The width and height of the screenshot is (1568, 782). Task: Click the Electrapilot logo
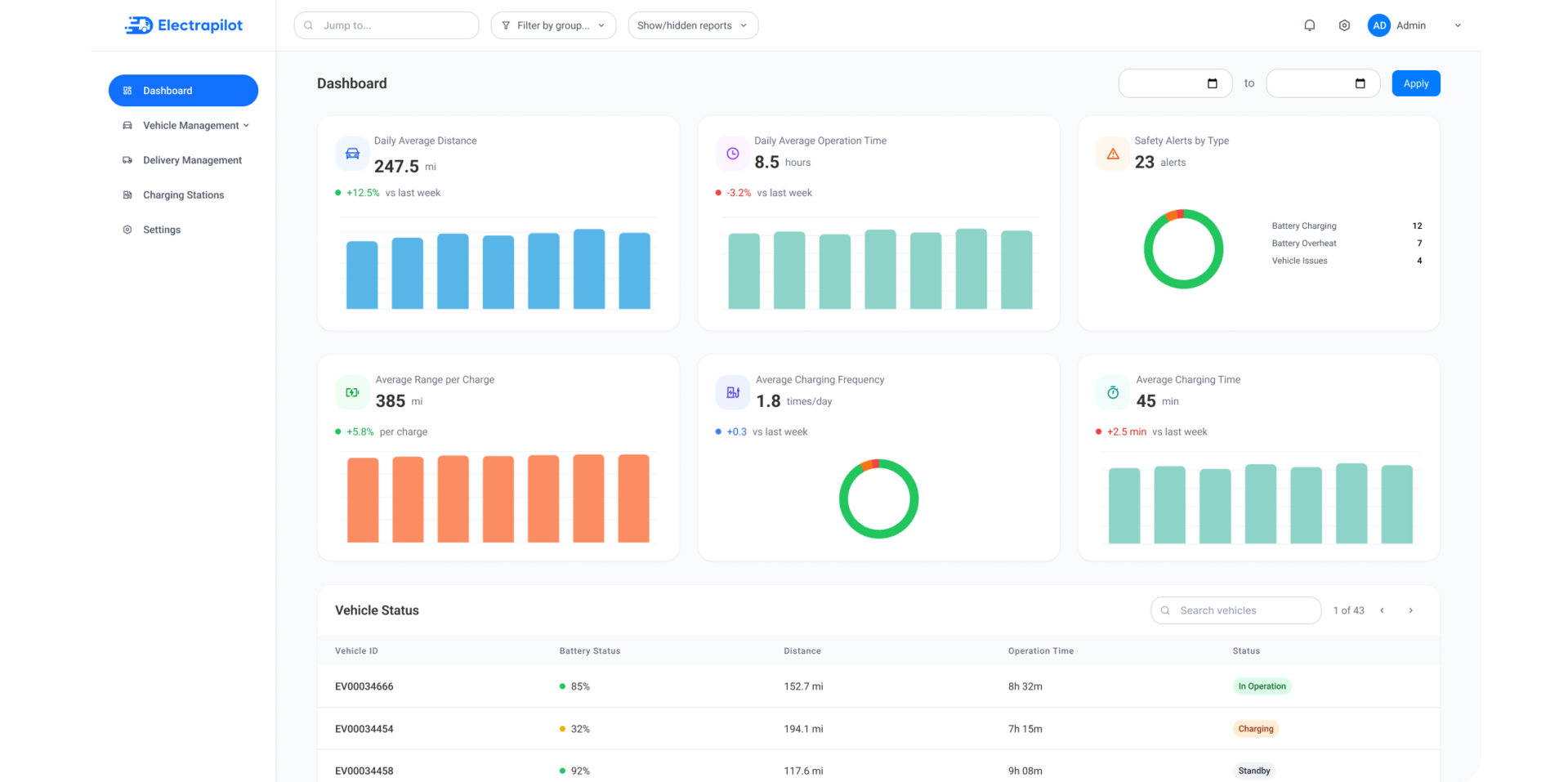point(183,25)
